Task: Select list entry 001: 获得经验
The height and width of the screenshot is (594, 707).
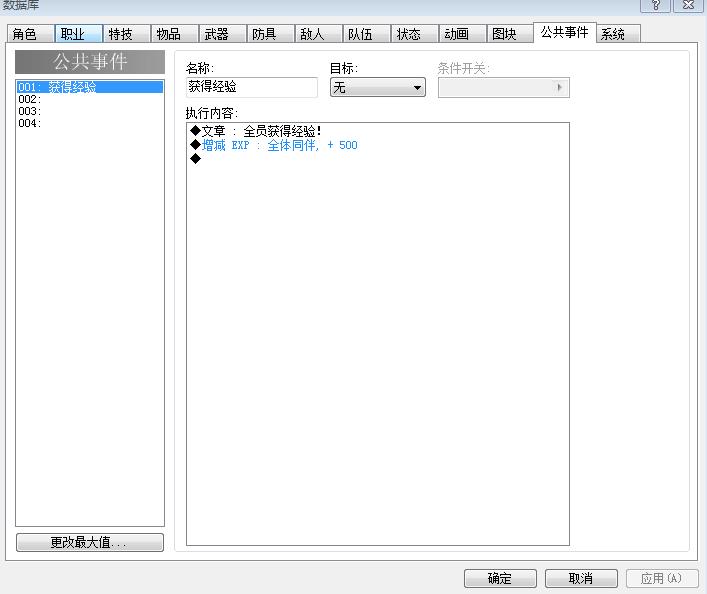Action: point(90,87)
